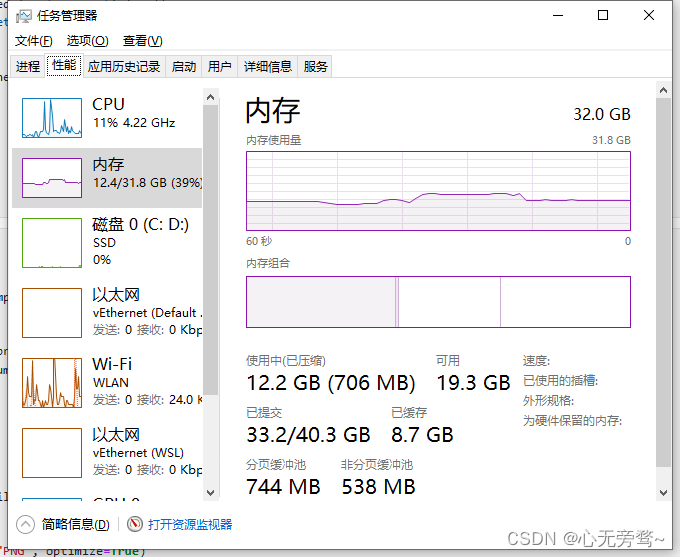Image resolution: width=680 pixels, height=557 pixels.
Task: Click the main panel scroll-up arrow
Action: 663,90
